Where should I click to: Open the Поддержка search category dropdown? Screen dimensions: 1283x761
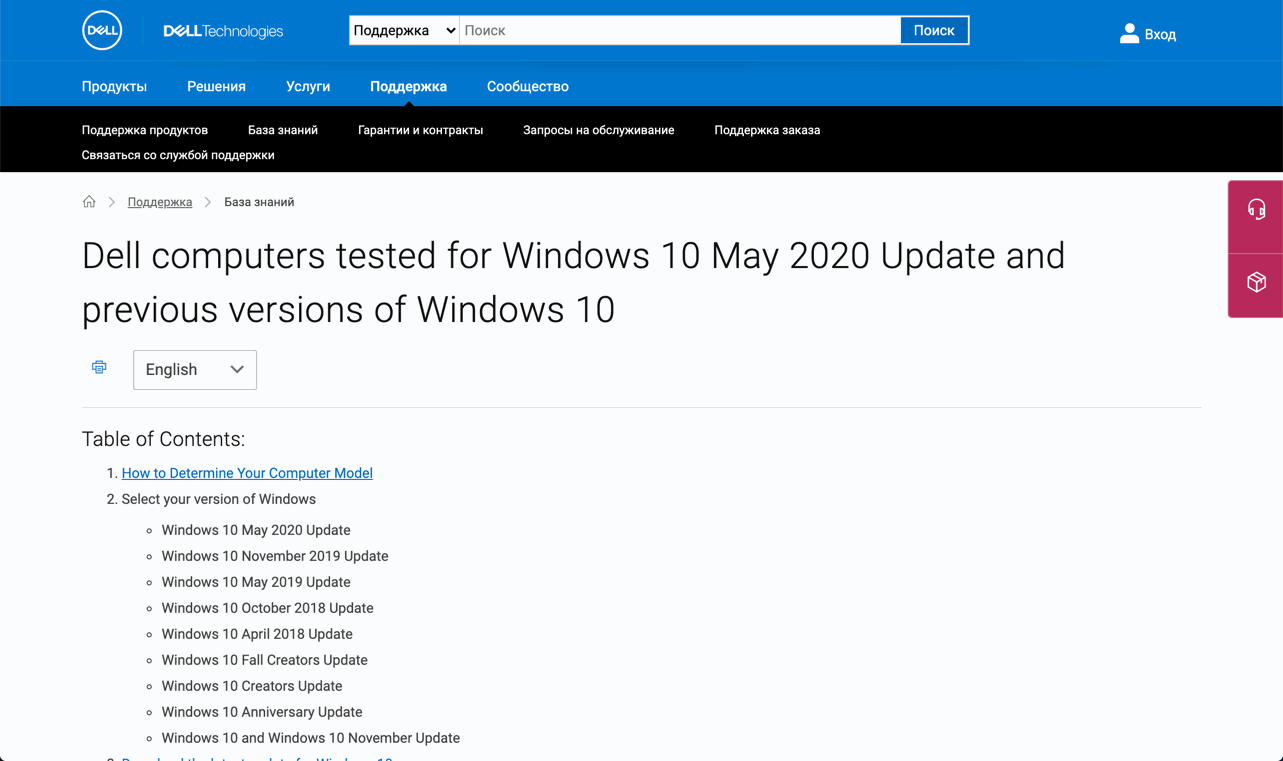point(404,31)
